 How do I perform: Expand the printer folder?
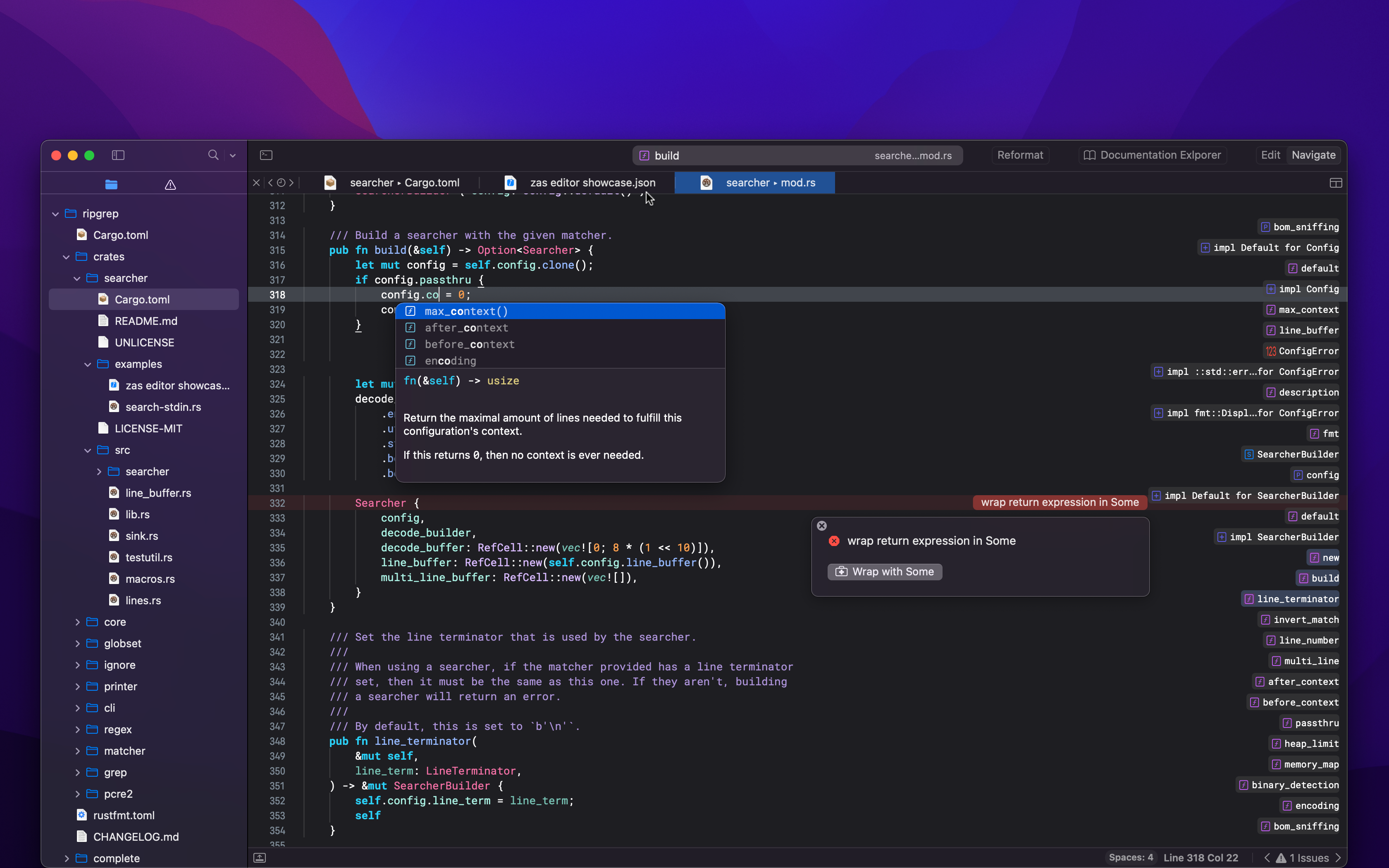coord(77,687)
